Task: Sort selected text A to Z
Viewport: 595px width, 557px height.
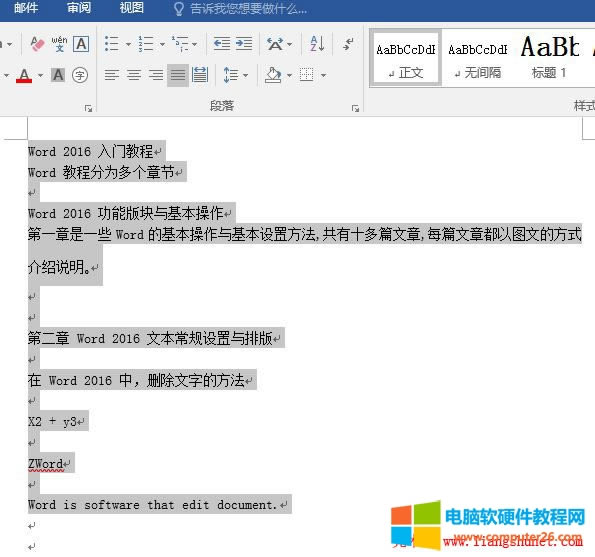Action: tap(317, 44)
